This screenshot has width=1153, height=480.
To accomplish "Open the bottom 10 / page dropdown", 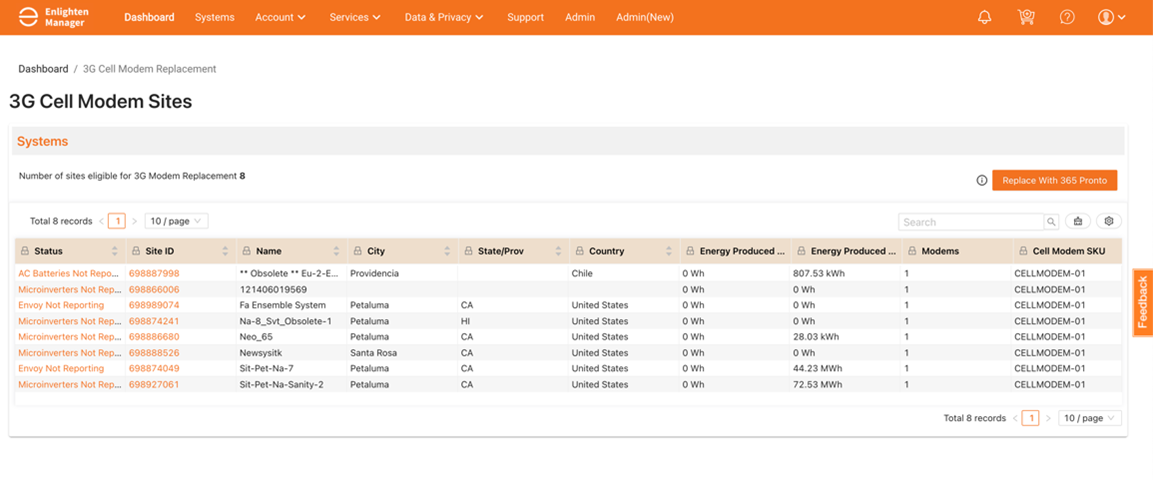I will point(1090,418).
